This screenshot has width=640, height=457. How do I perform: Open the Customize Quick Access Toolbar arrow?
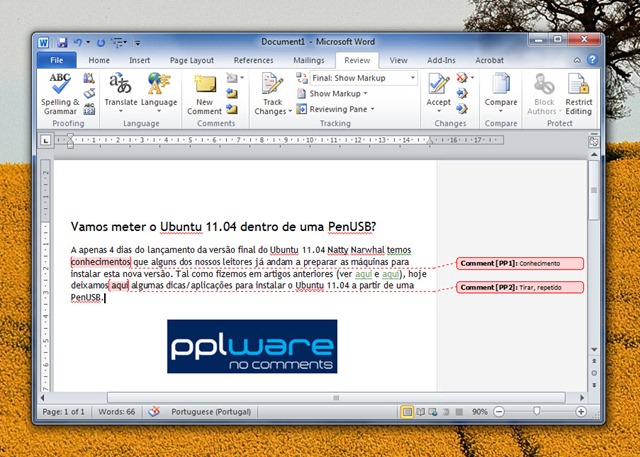coord(138,42)
